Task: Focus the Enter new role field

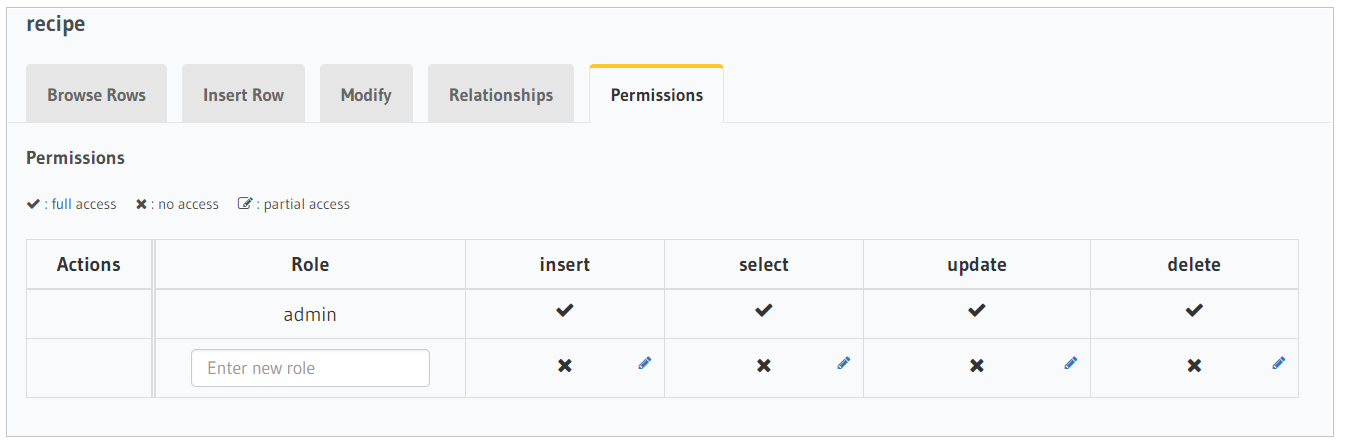Action: tap(310, 368)
